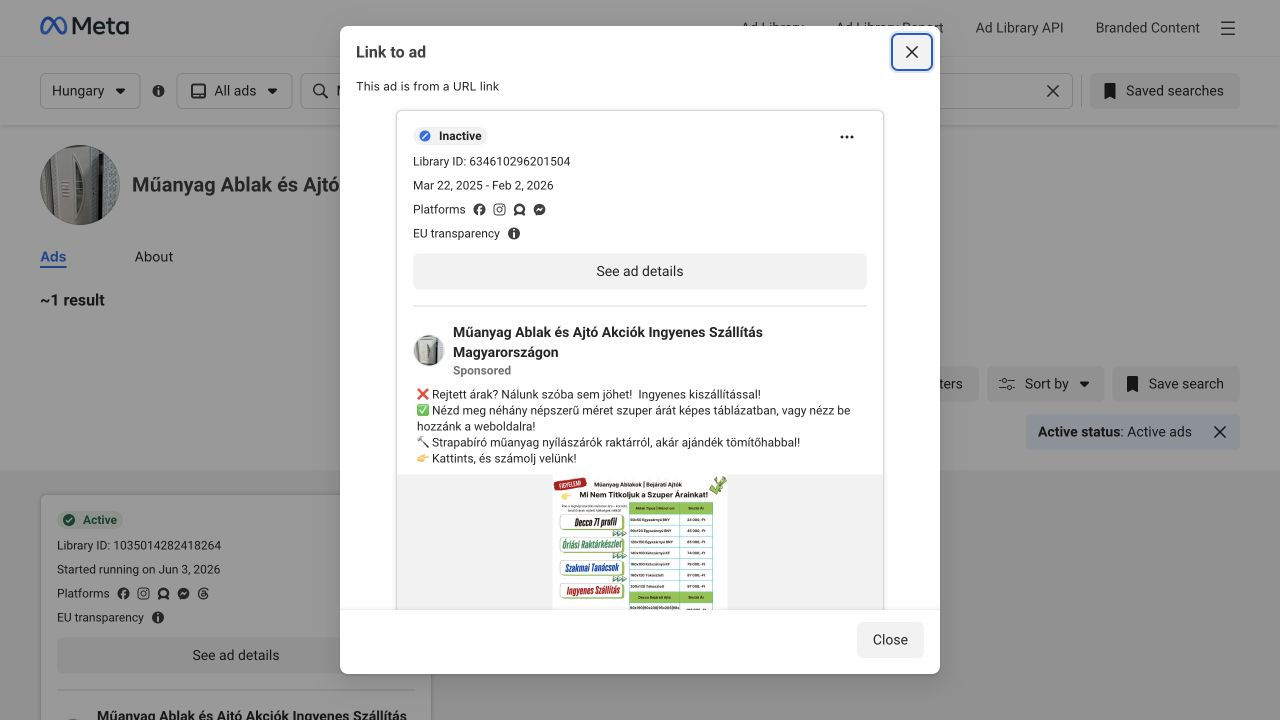Click the Close button in the dialog footer

[890, 640]
